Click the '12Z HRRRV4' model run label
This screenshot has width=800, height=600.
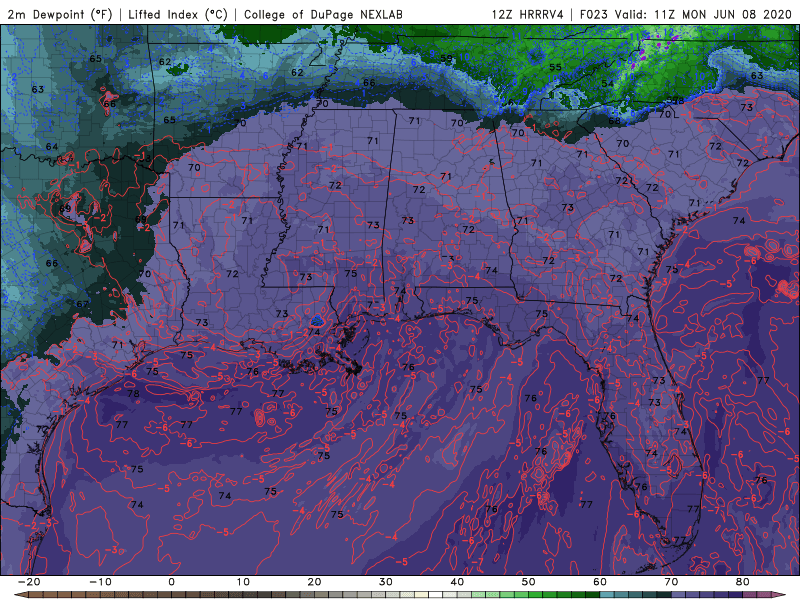click(x=528, y=14)
